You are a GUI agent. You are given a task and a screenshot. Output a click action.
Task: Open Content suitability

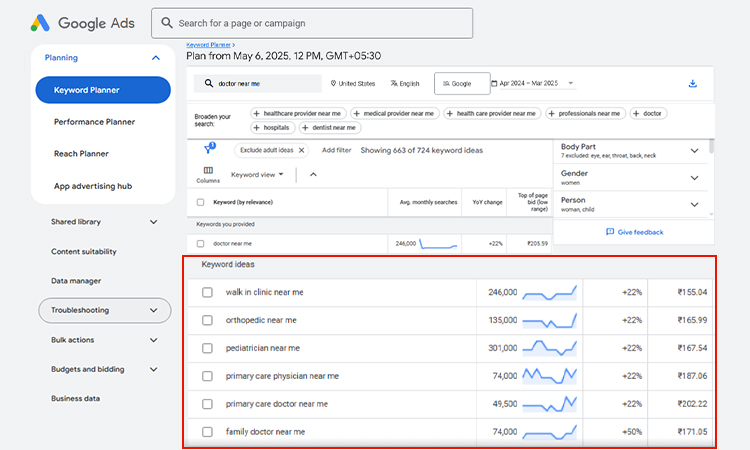[84, 252]
